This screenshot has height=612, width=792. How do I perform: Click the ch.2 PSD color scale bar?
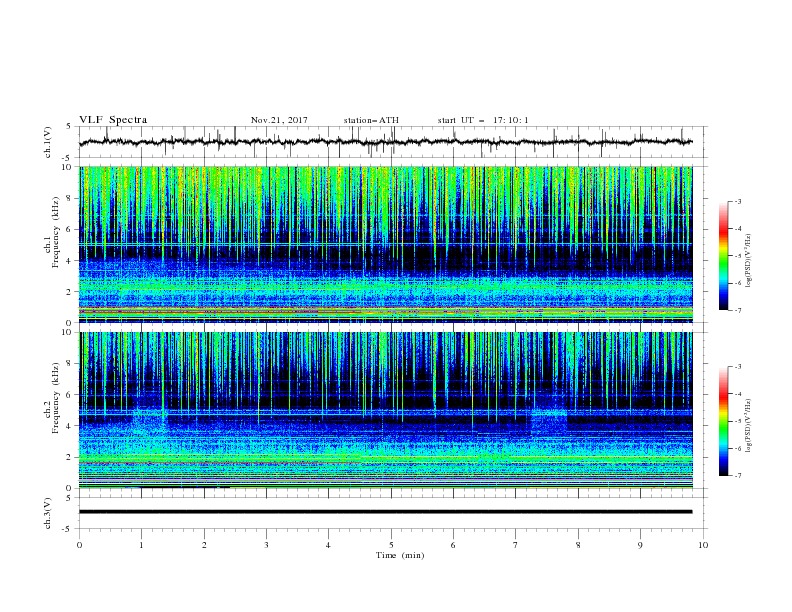point(724,421)
